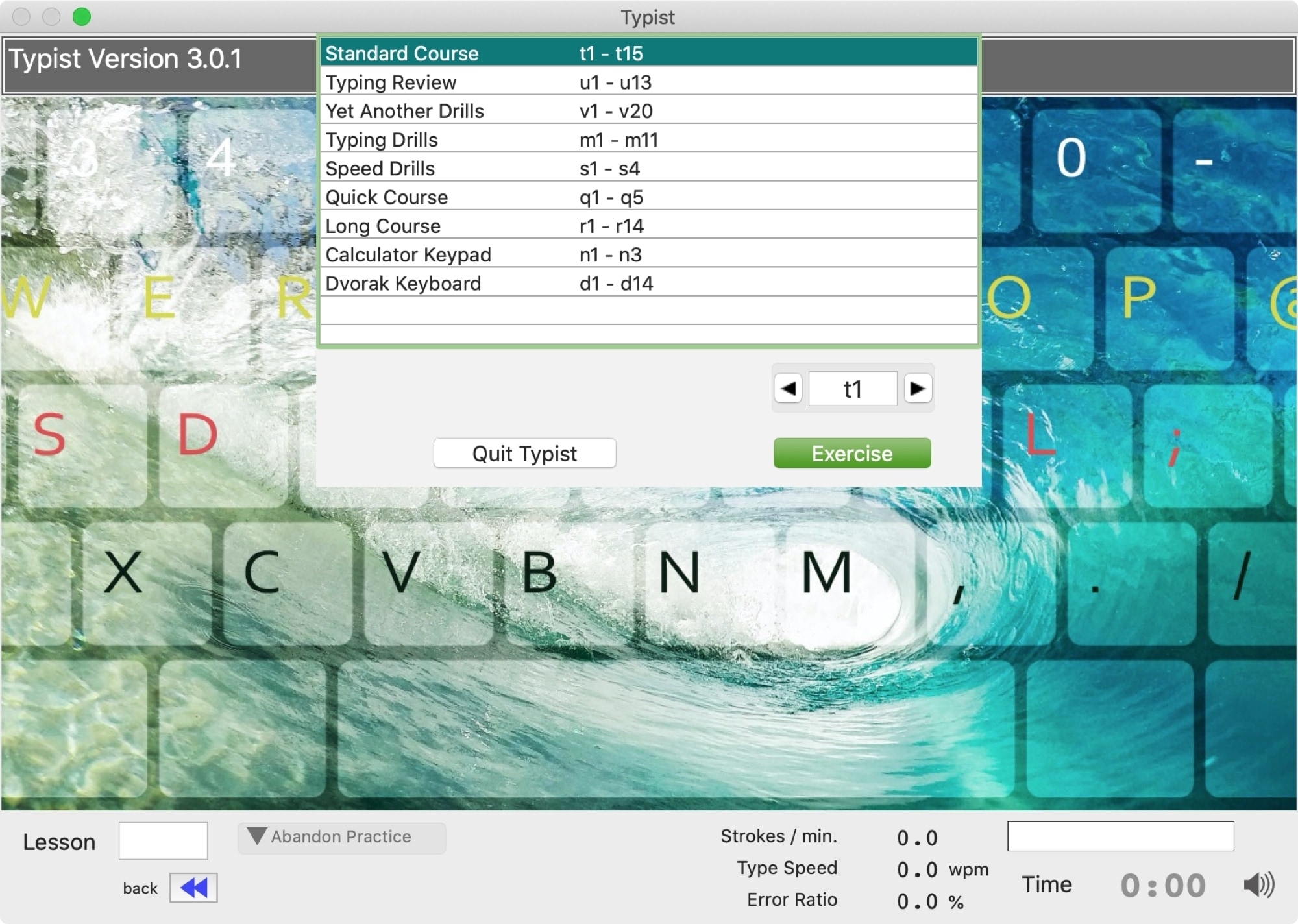Image resolution: width=1298 pixels, height=924 pixels.
Task: Select Calculator Keypad lessons
Action: (408, 255)
